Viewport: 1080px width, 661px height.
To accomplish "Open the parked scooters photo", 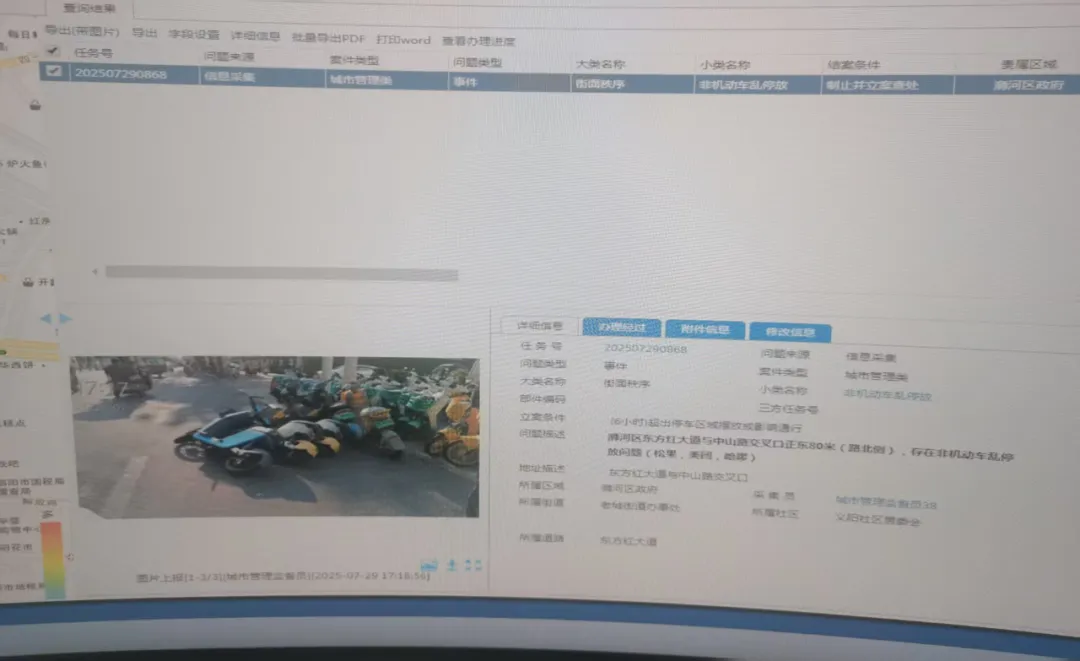I will (x=276, y=437).
